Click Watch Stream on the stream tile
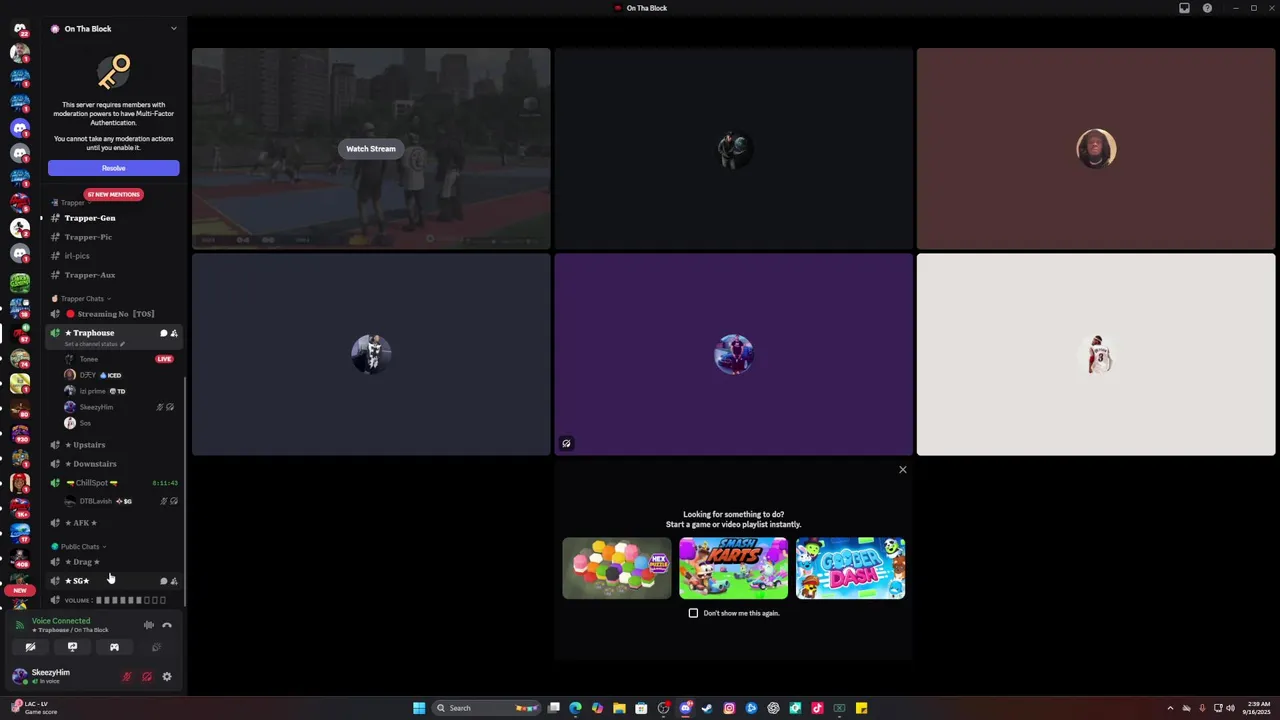The height and width of the screenshot is (720, 1280). pos(371,149)
